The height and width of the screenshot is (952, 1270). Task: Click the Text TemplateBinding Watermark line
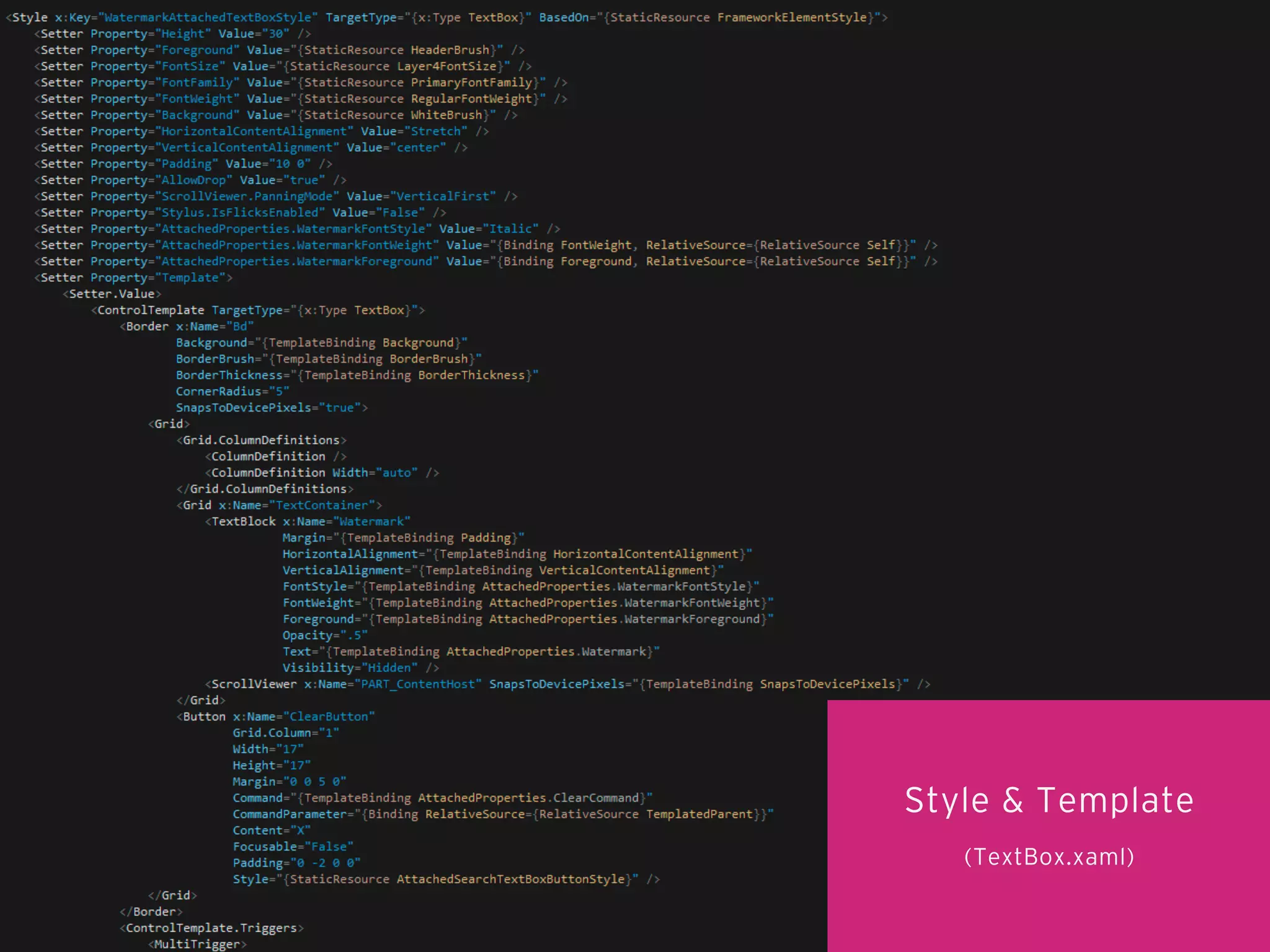pyautogui.click(x=471, y=651)
